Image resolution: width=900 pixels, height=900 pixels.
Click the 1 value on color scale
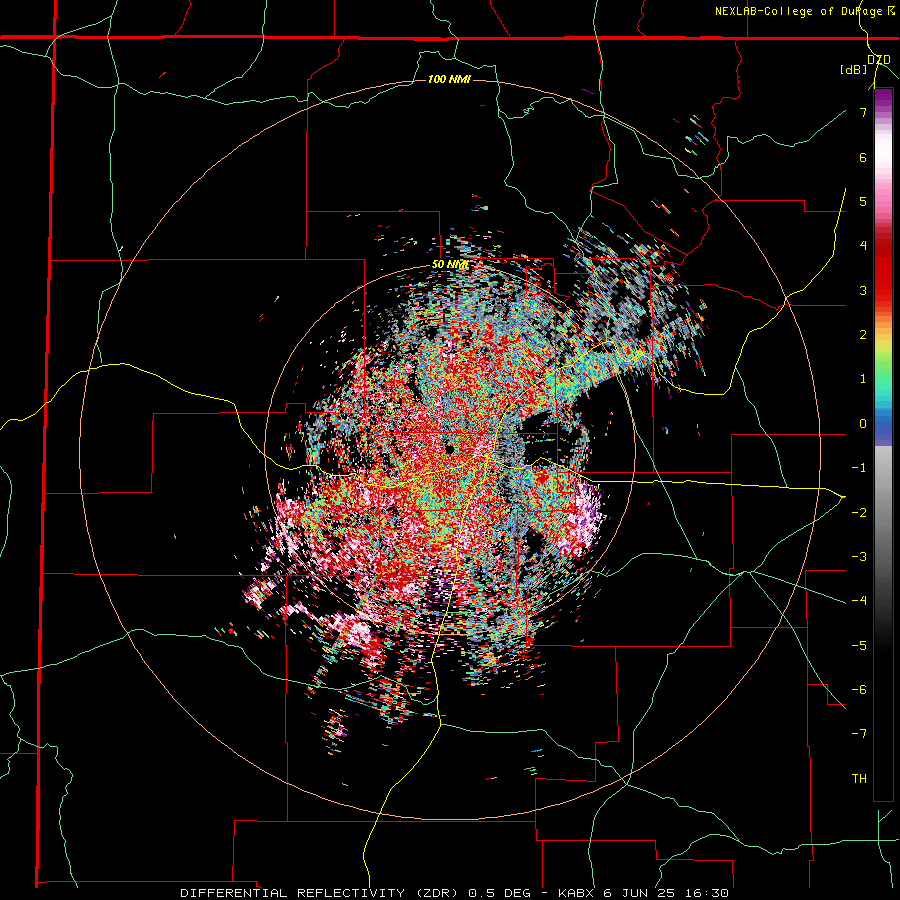point(863,379)
